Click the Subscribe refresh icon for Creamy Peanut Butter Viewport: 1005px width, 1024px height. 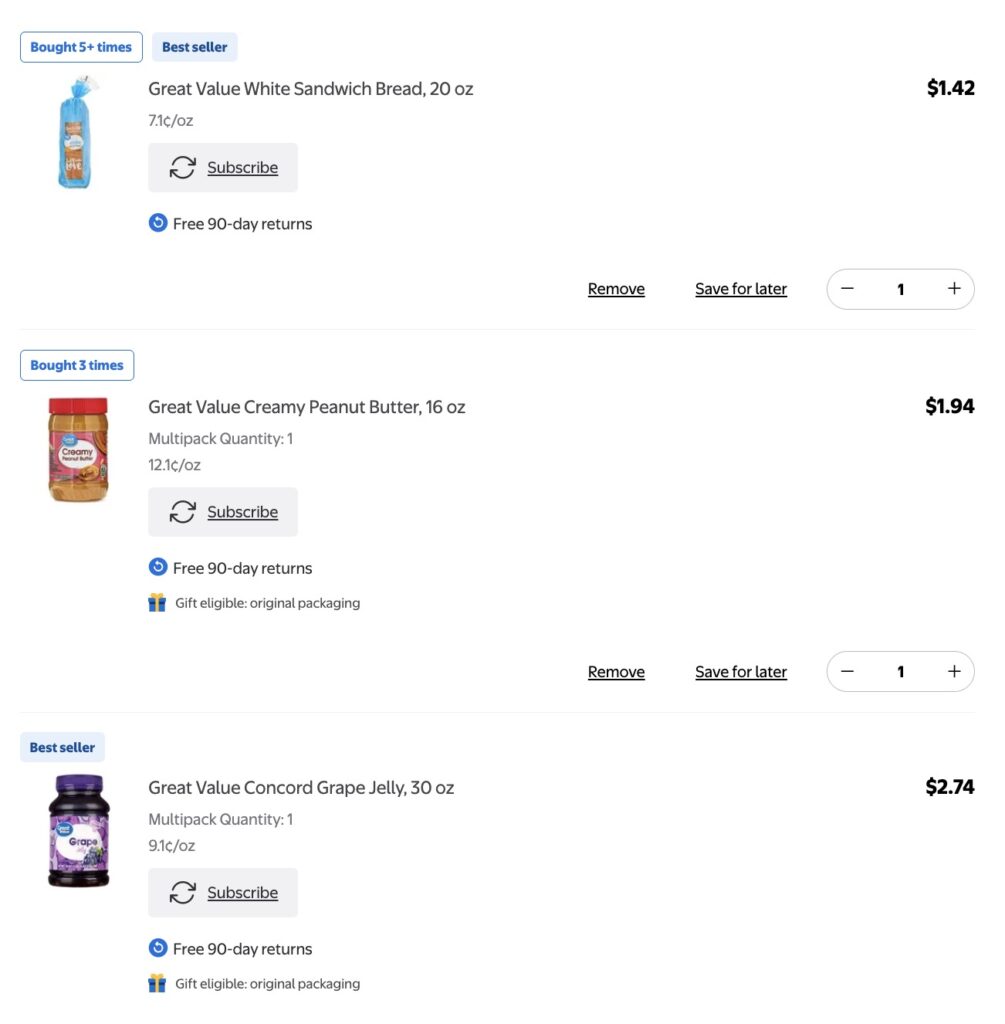click(182, 511)
